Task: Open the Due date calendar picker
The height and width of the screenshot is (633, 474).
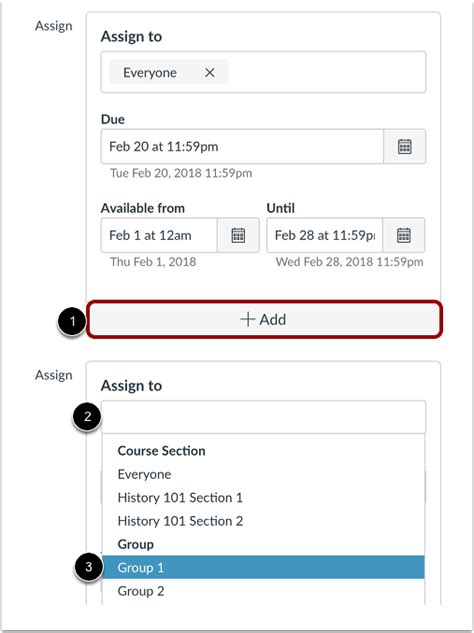Action: click(x=404, y=147)
